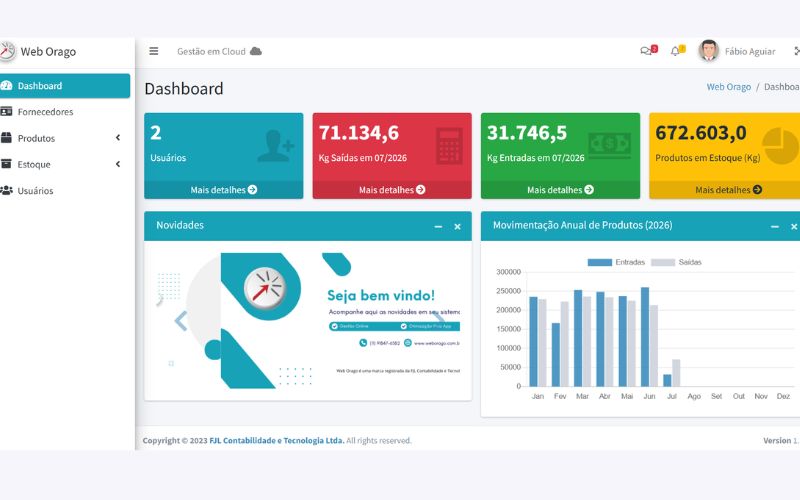The height and width of the screenshot is (500, 800).
Task: Click the Fornecedores card icon in the sidebar
Action: coord(6,111)
